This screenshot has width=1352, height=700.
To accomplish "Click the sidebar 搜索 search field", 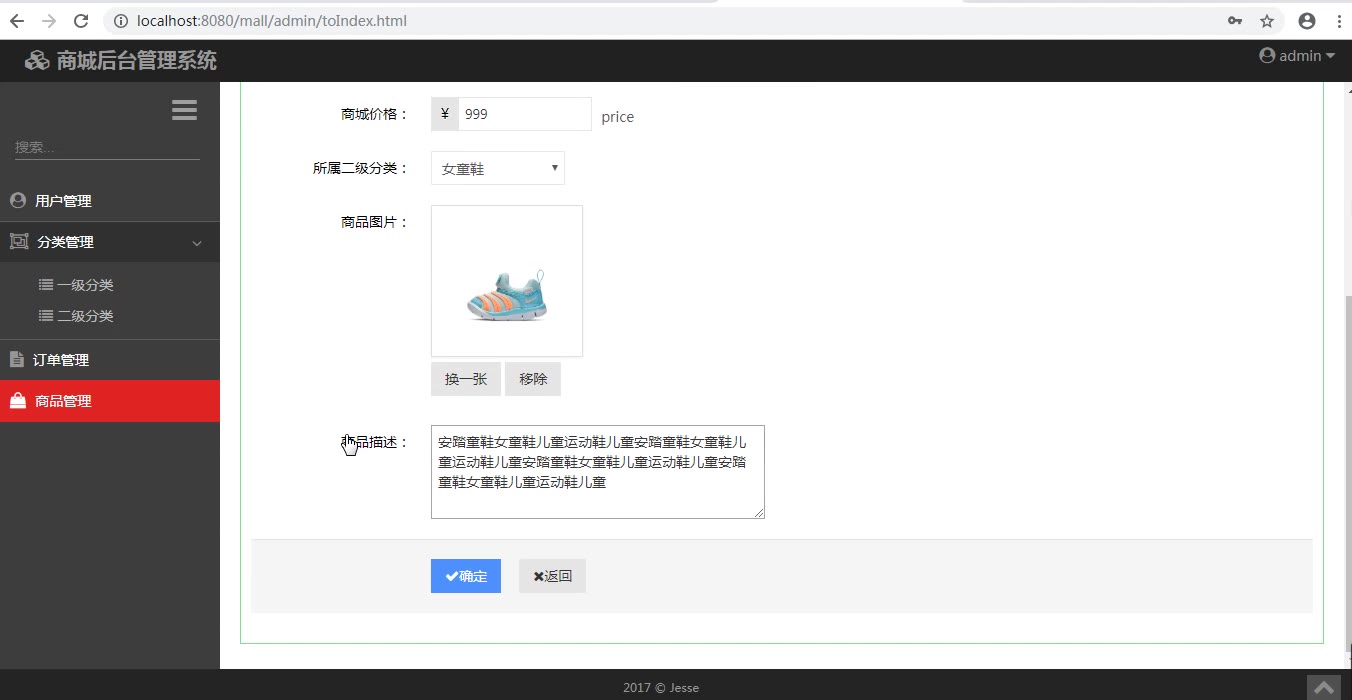I will click(107, 147).
